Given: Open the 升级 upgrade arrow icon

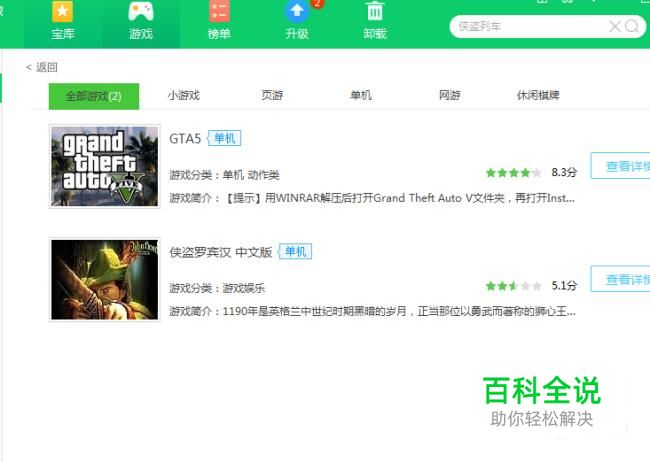Looking at the screenshot, I should 297,12.
